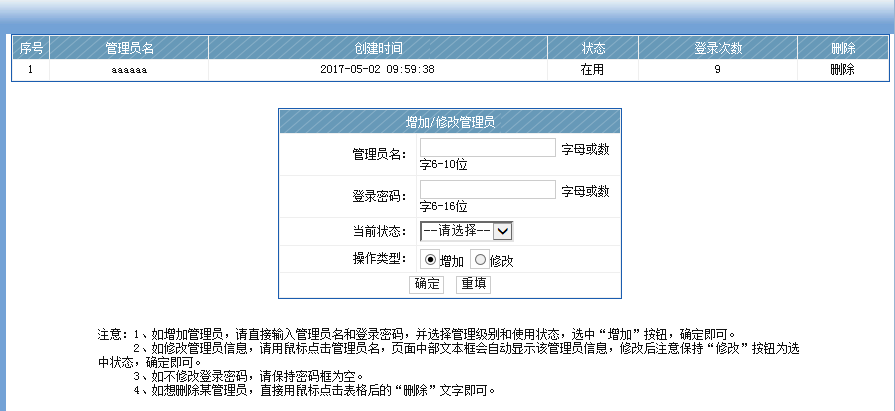Click administrator name aaaaaa in table
The width and height of the screenshot is (895, 411).
click(130, 71)
